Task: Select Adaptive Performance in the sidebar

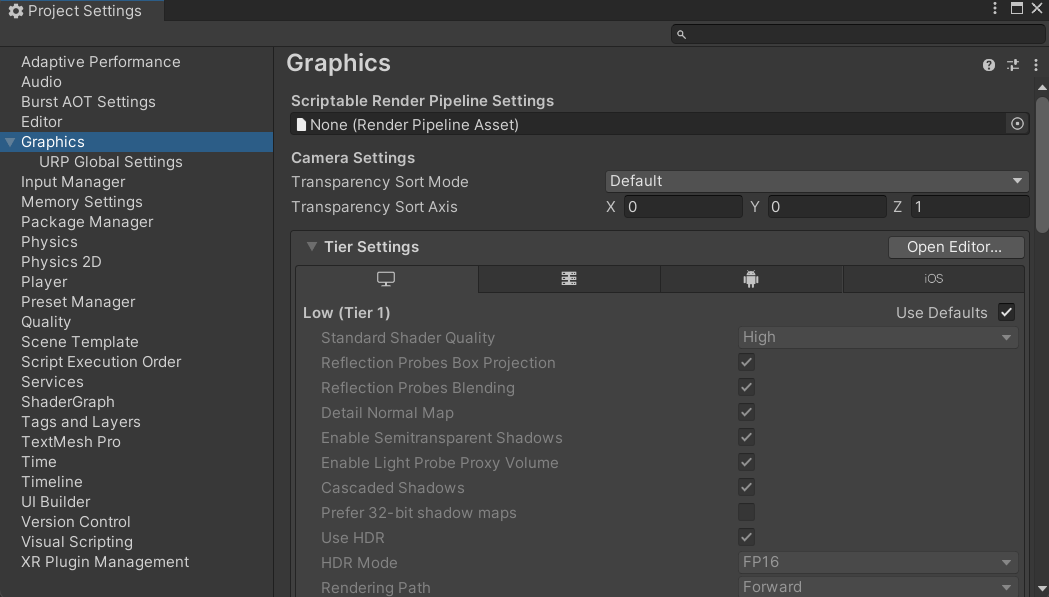Action: tap(100, 62)
